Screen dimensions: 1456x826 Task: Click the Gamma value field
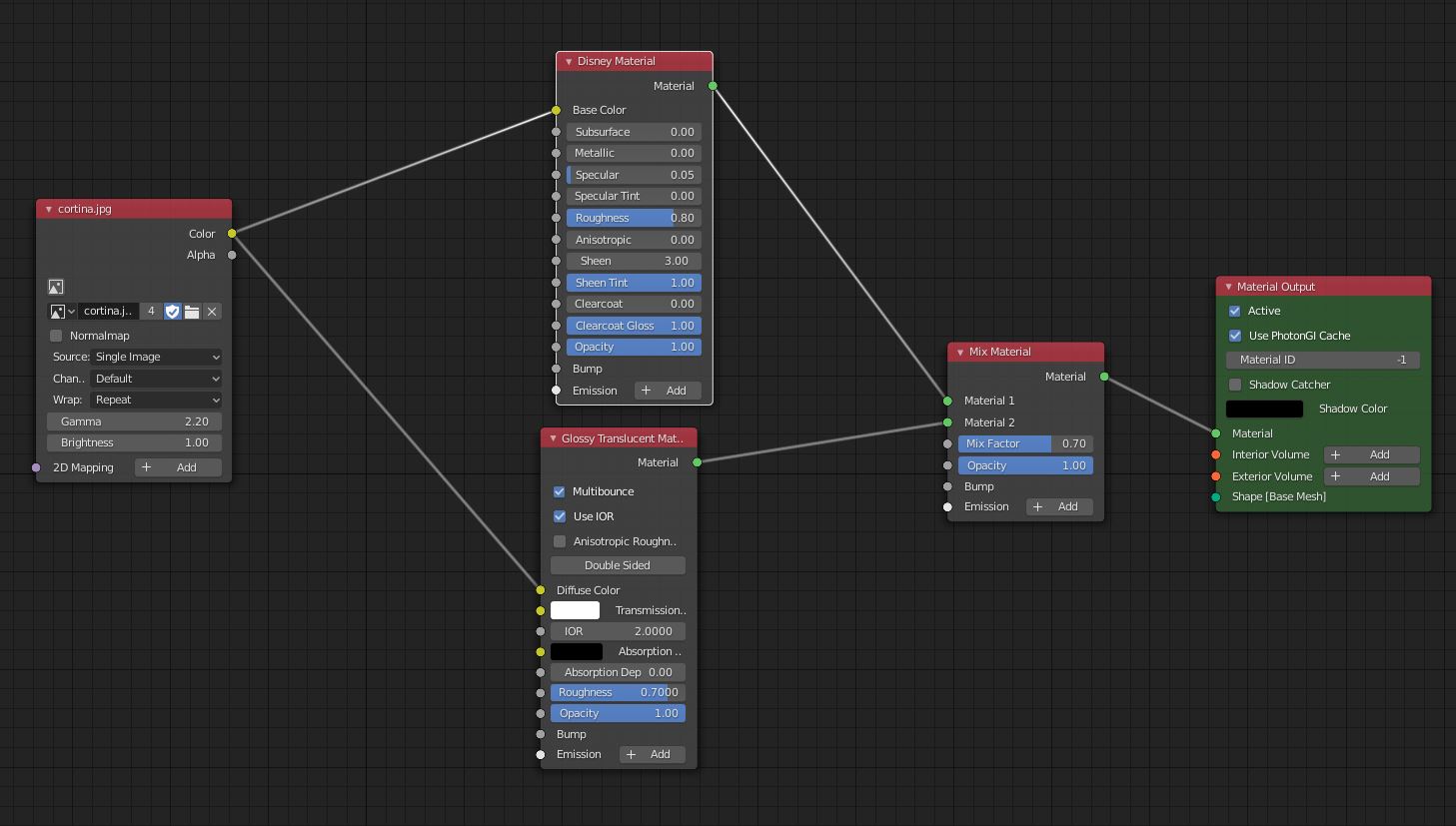tap(134, 421)
